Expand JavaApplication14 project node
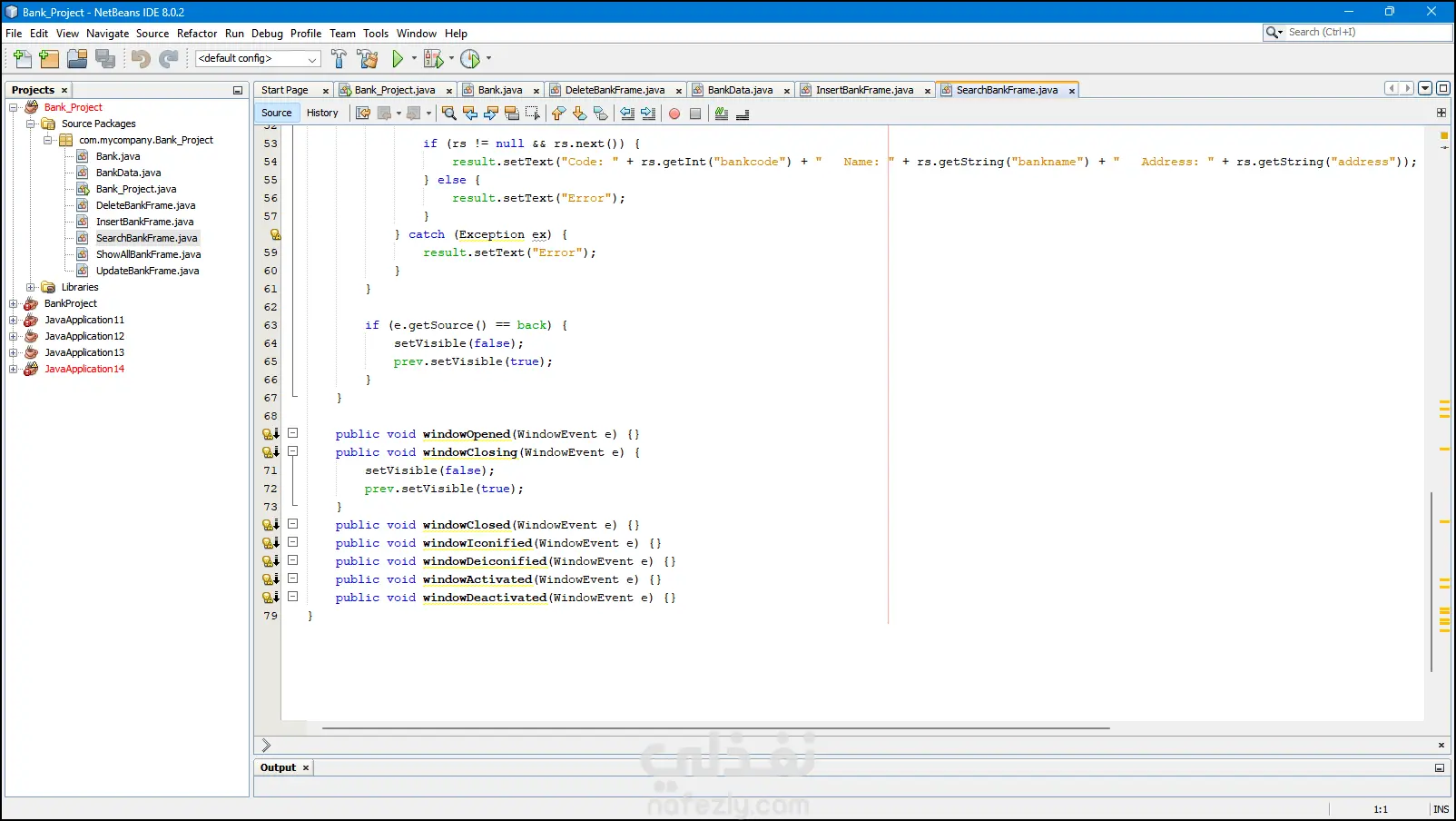Image resolution: width=1456 pixels, height=821 pixels. [x=14, y=369]
